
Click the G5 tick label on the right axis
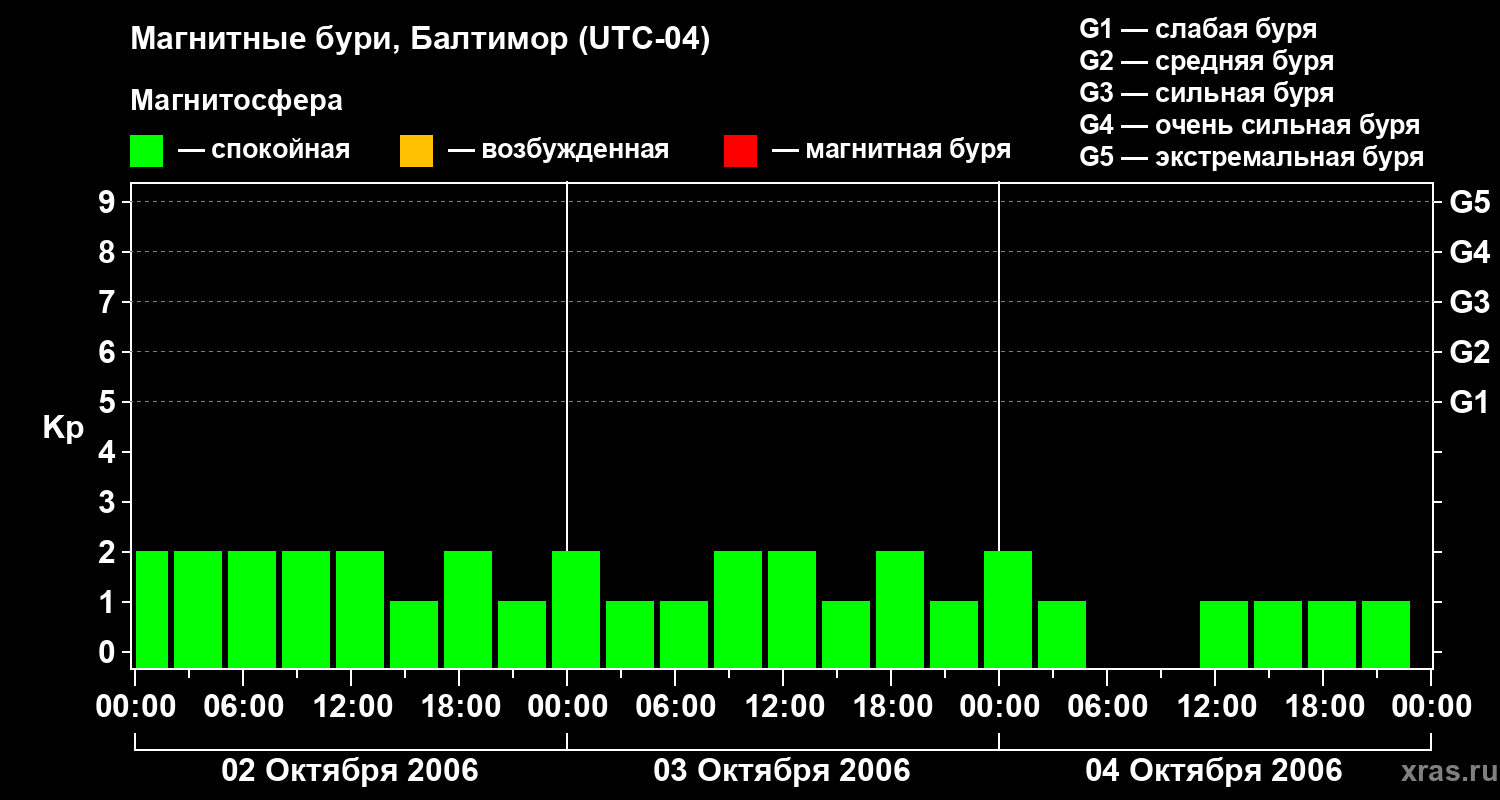pyautogui.click(x=1470, y=202)
